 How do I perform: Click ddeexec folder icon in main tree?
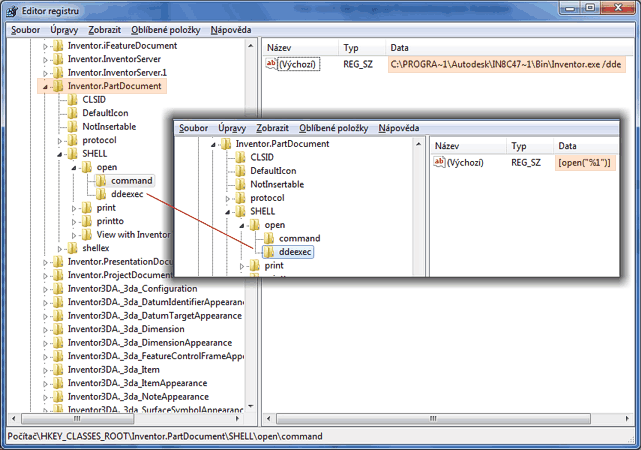point(101,194)
